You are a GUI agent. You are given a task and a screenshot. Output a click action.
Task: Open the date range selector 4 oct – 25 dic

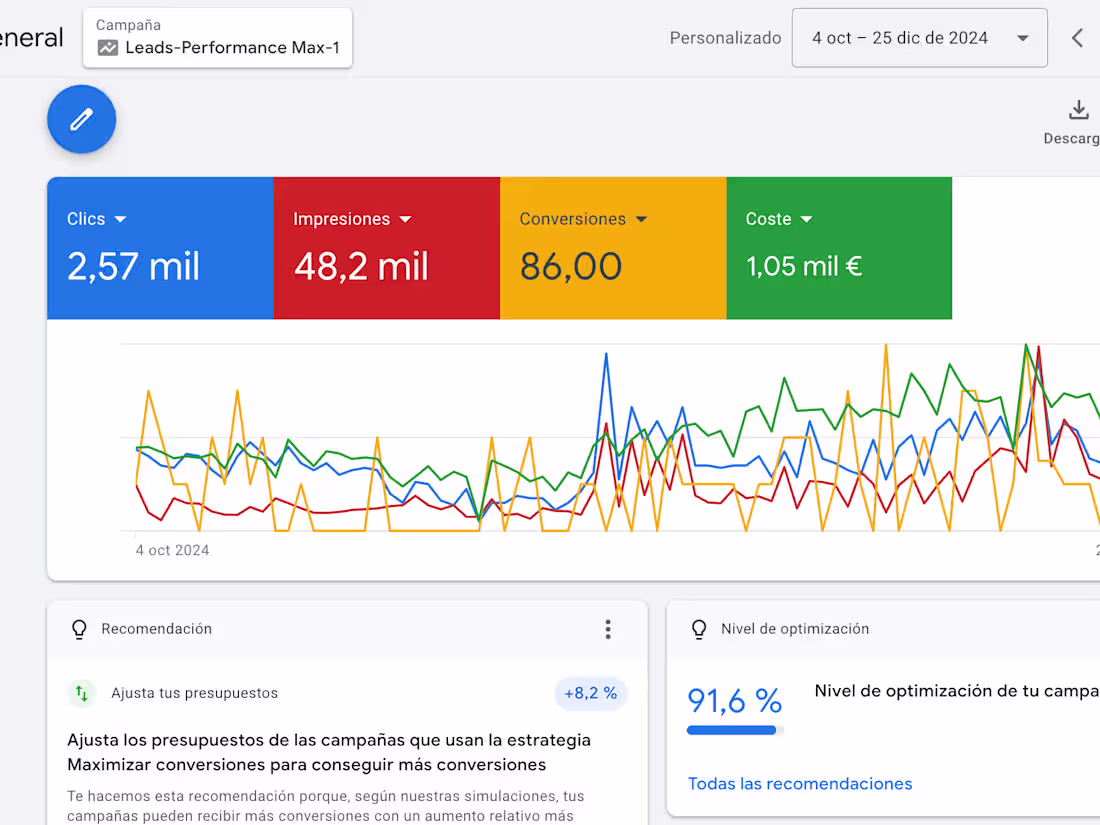point(918,37)
